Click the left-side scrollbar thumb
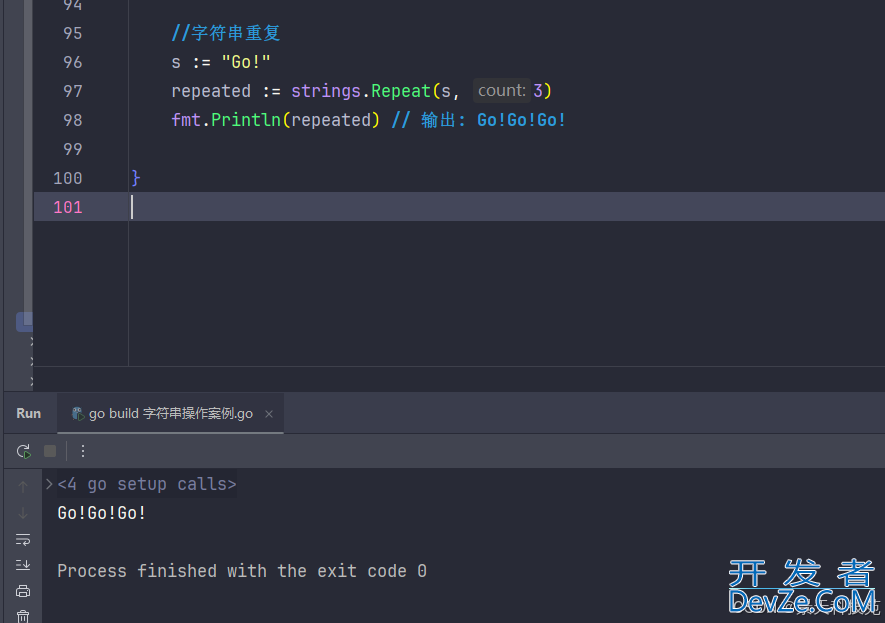The image size is (885, 623). pos(25,322)
